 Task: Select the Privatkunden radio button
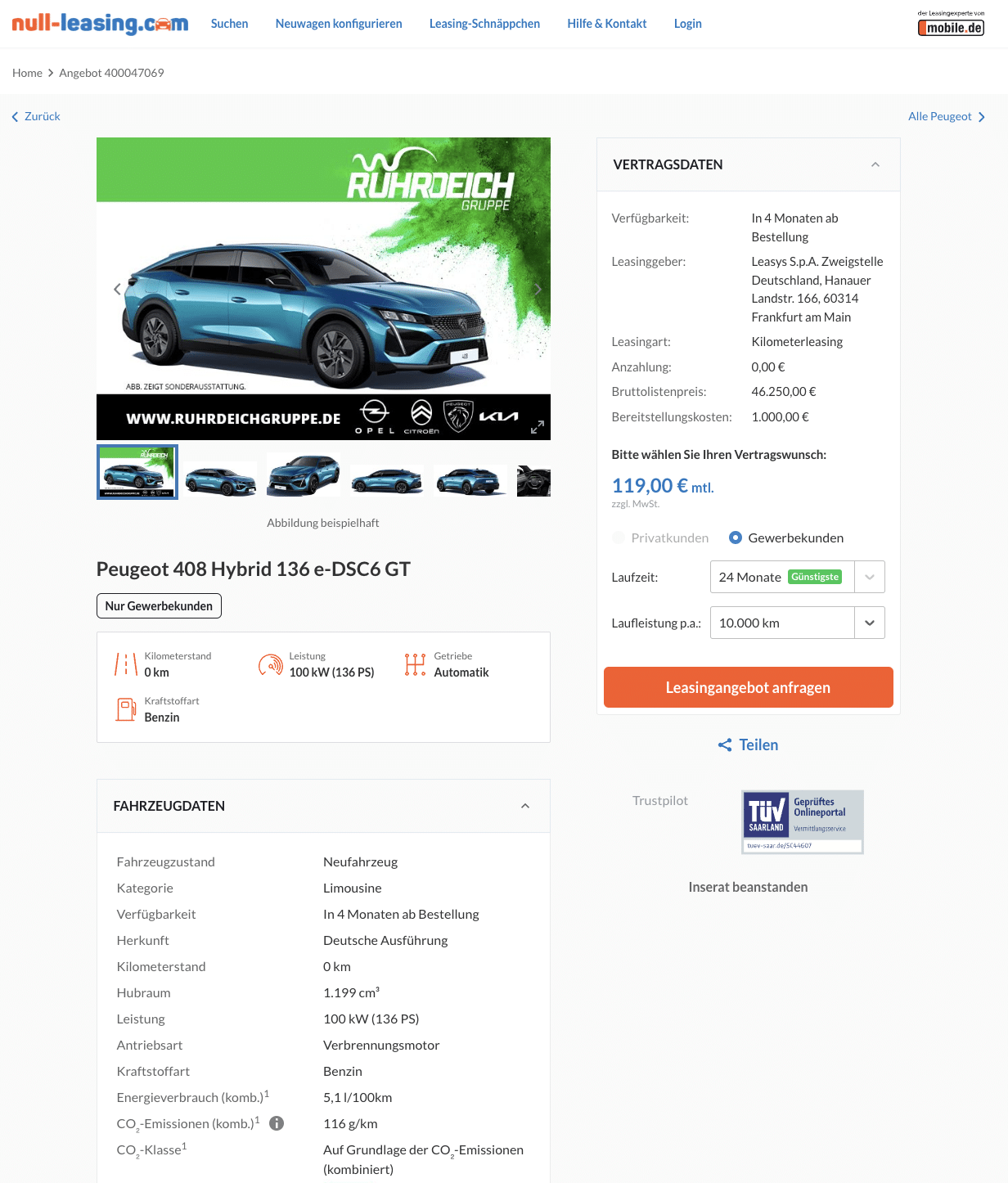click(619, 538)
